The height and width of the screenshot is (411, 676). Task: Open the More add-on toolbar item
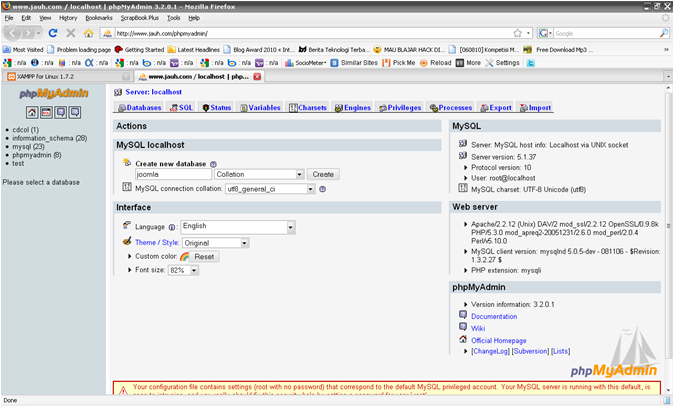coord(469,63)
